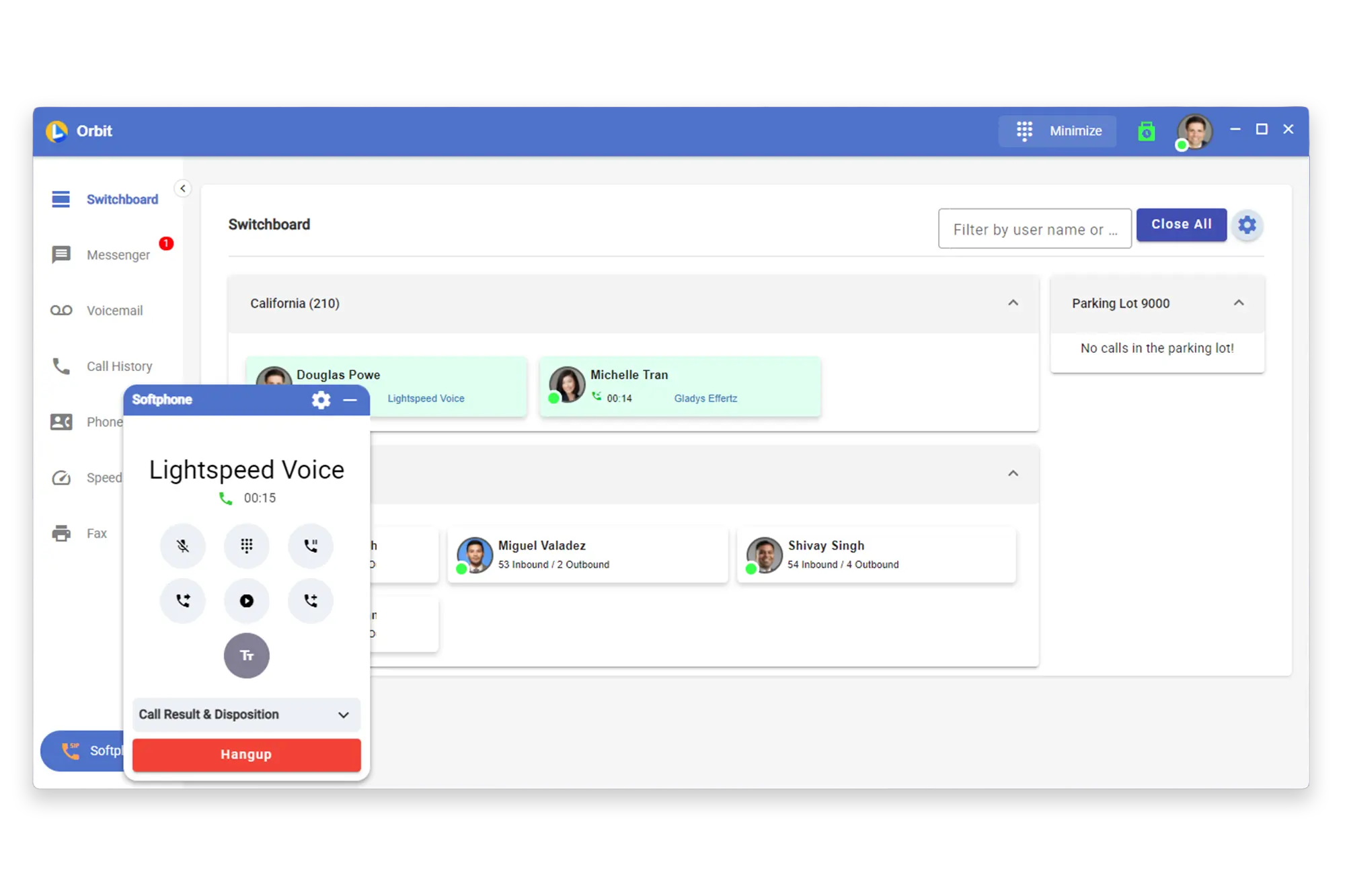This screenshot has height=896, width=1345.
Task: Collapse the California (210) group
Action: [1013, 304]
